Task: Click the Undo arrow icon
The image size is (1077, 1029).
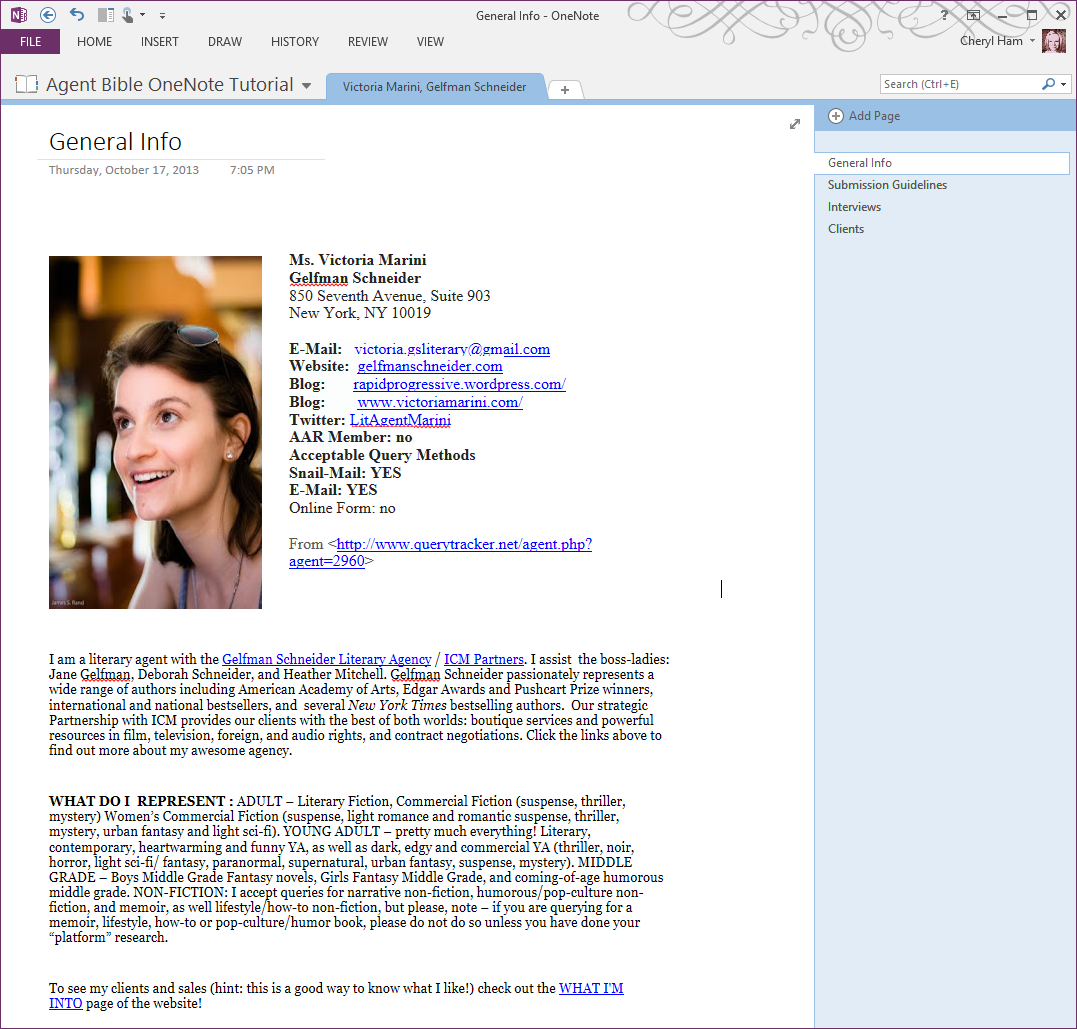Action: click(x=77, y=14)
